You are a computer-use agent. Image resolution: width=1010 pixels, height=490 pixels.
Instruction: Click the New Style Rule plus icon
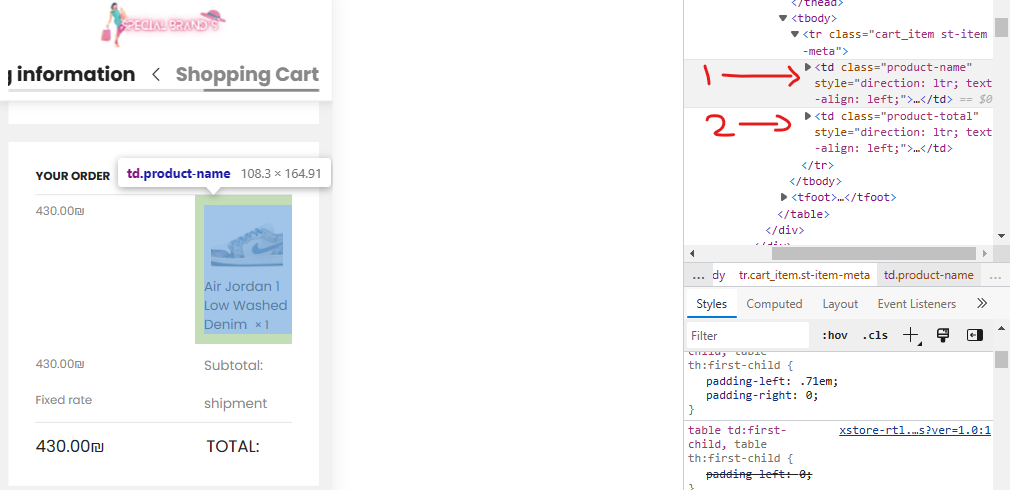(x=911, y=335)
